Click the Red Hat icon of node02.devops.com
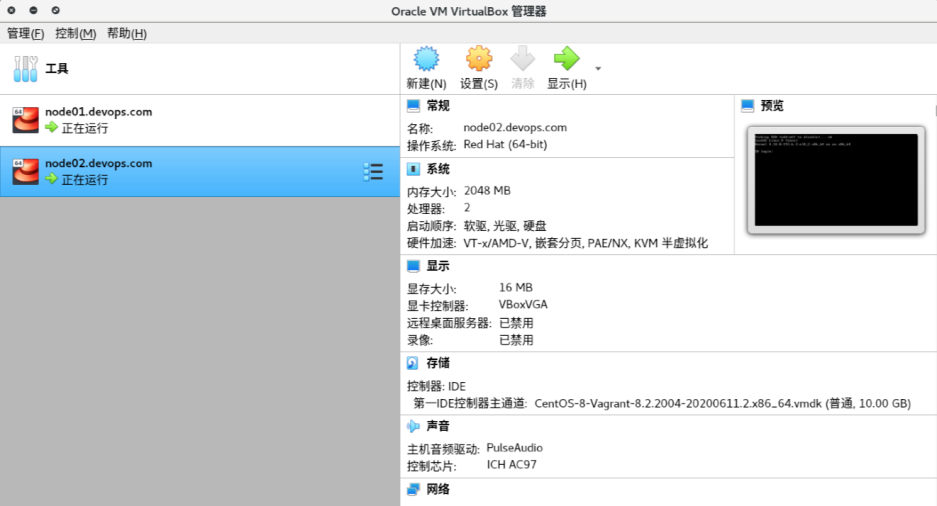Viewport: 937px width, 506px height. coord(26,171)
